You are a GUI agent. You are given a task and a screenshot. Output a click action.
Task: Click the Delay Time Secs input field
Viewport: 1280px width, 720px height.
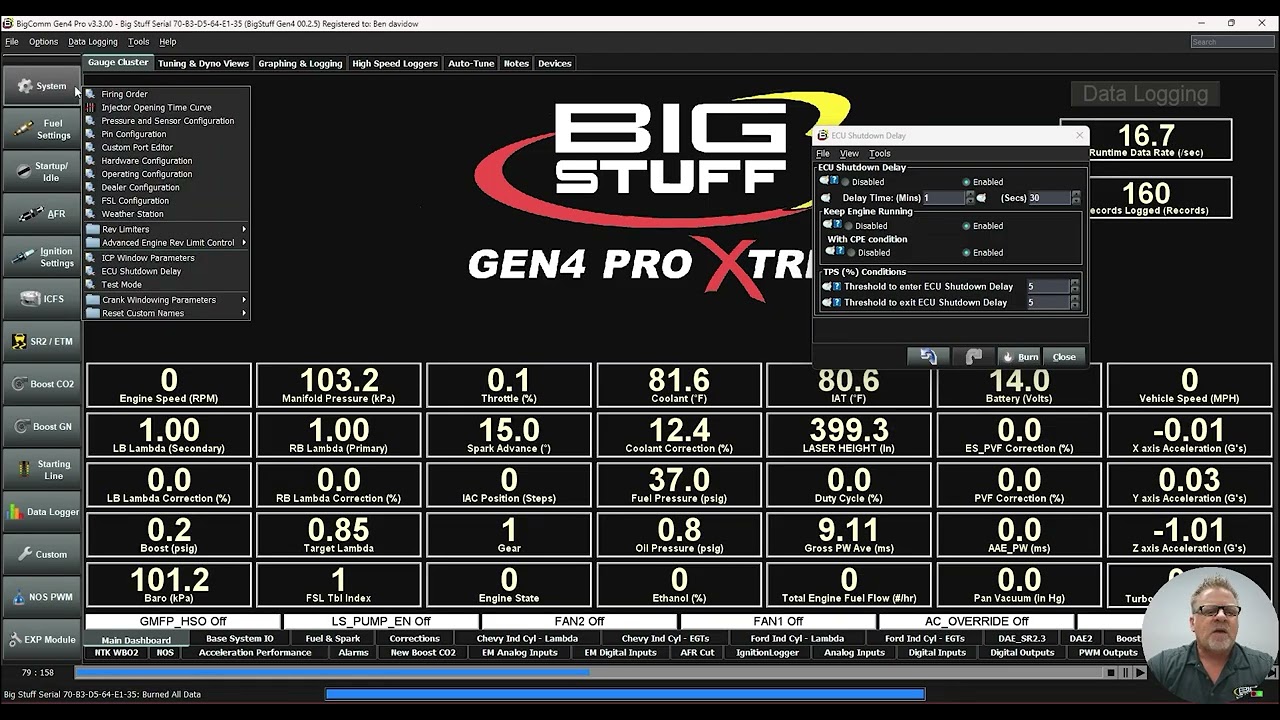(1049, 198)
